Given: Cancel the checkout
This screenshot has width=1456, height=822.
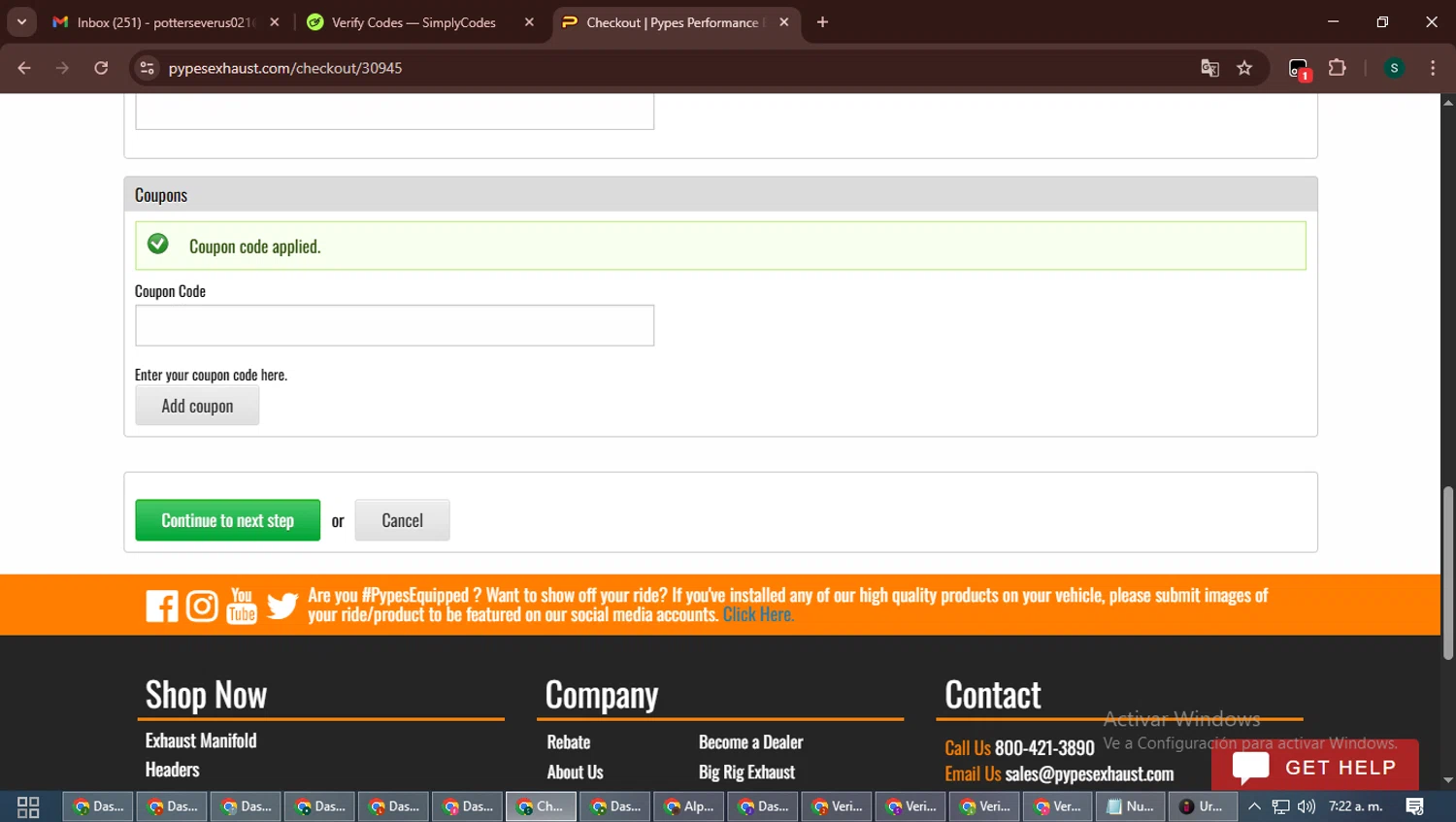Looking at the screenshot, I should pyautogui.click(x=402, y=520).
